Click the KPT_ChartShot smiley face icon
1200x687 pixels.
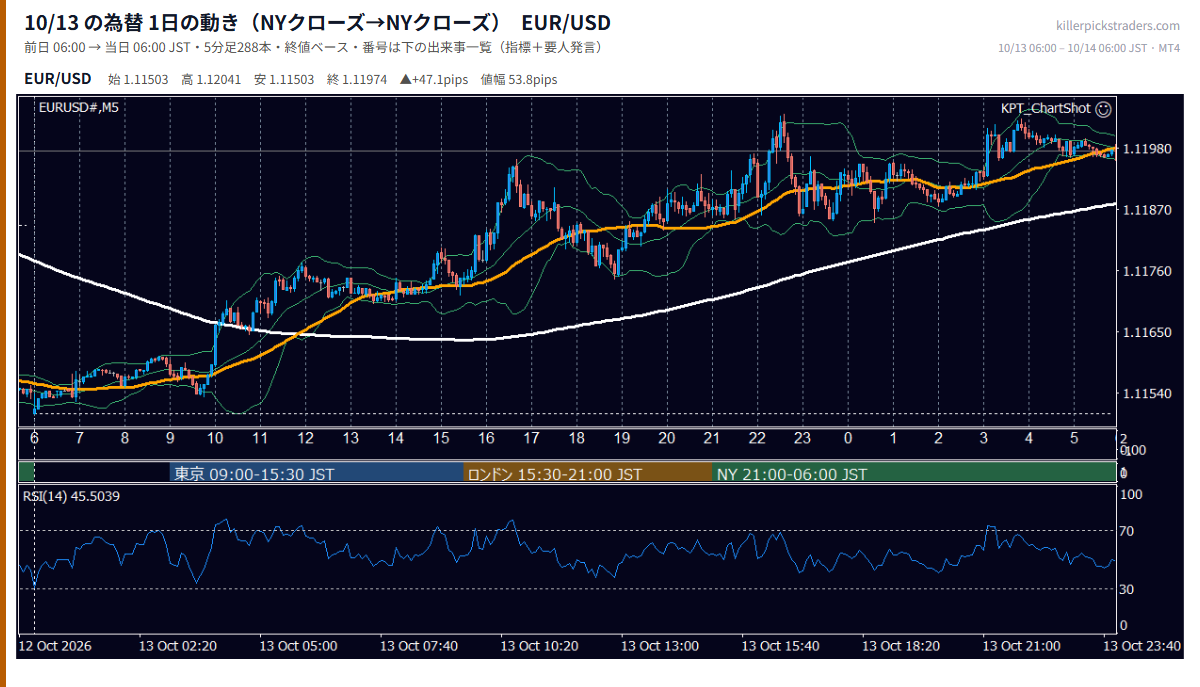click(1103, 108)
